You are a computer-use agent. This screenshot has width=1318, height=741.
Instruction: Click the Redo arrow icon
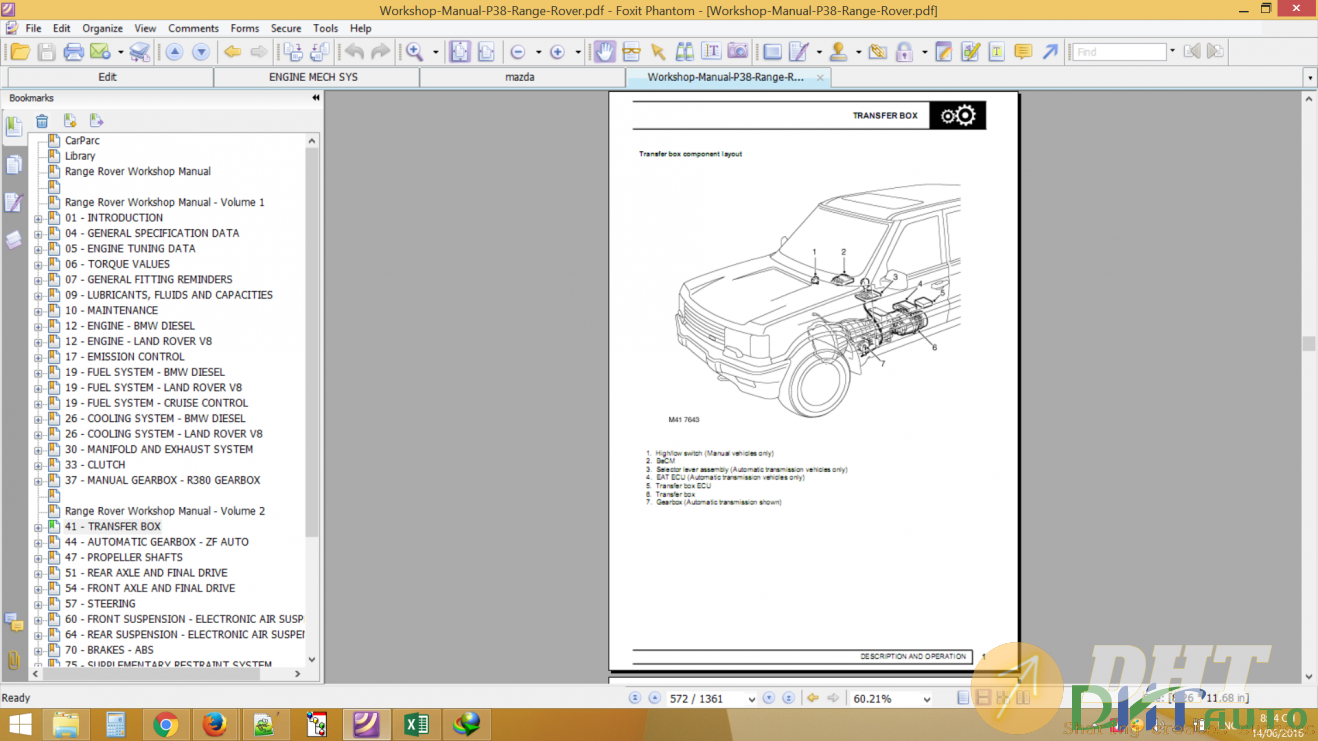coord(380,52)
